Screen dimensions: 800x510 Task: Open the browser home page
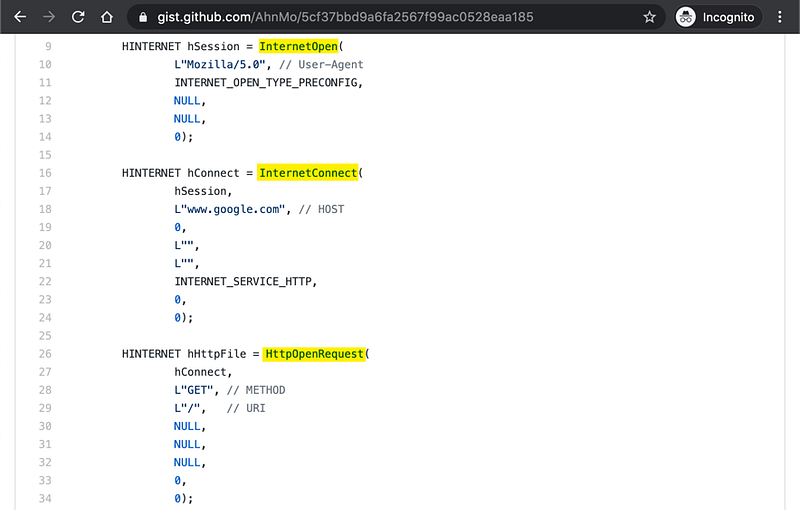point(107,17)
